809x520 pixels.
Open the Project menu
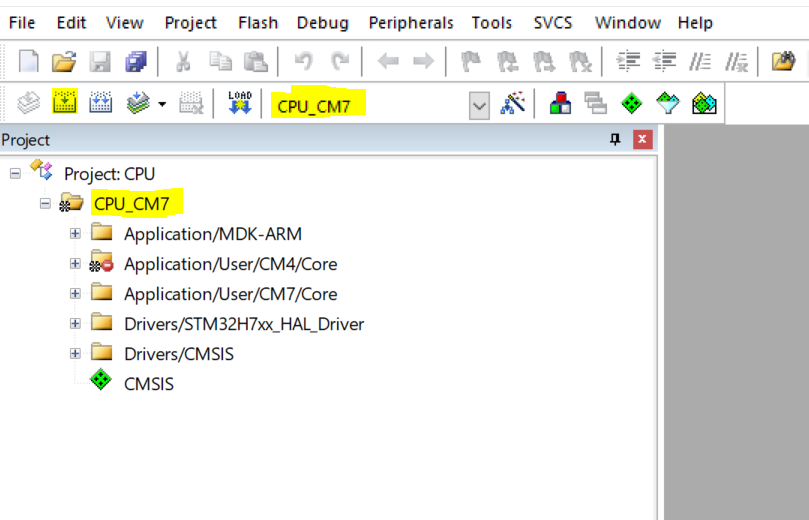click(x=190, y=23)
